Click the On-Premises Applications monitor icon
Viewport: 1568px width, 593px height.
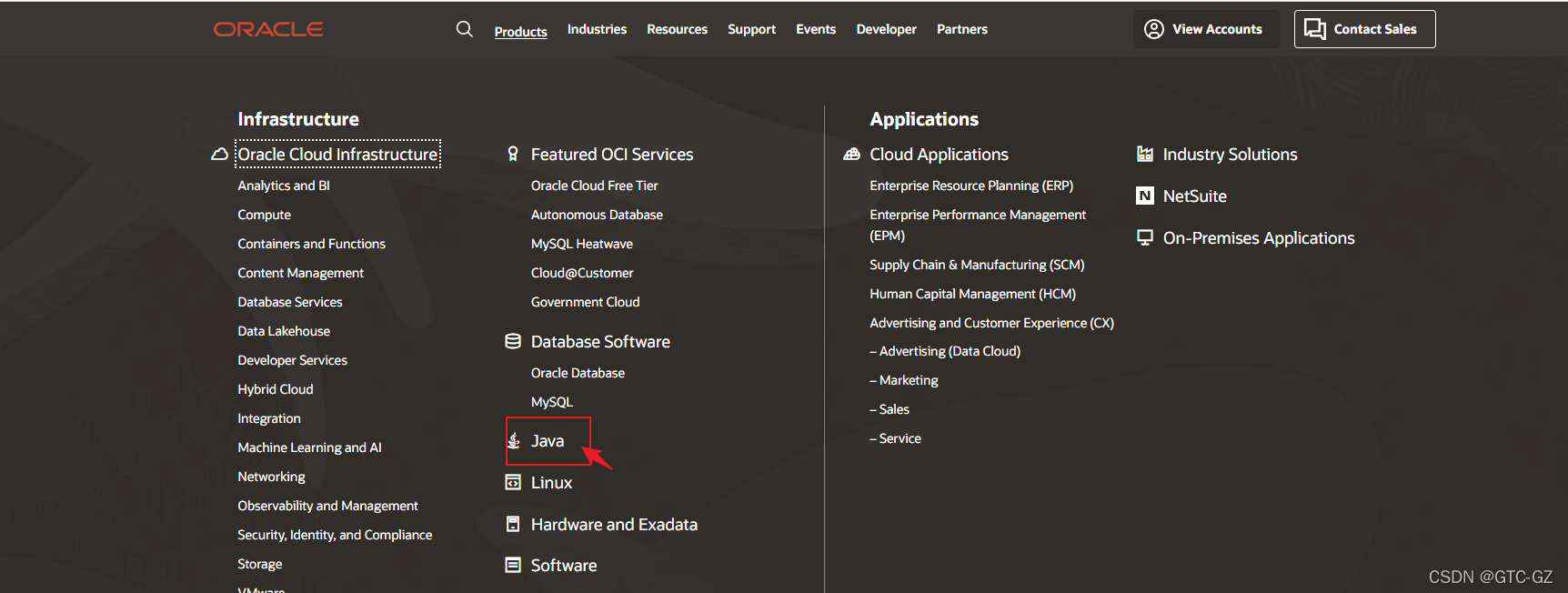pos(1145,238)
